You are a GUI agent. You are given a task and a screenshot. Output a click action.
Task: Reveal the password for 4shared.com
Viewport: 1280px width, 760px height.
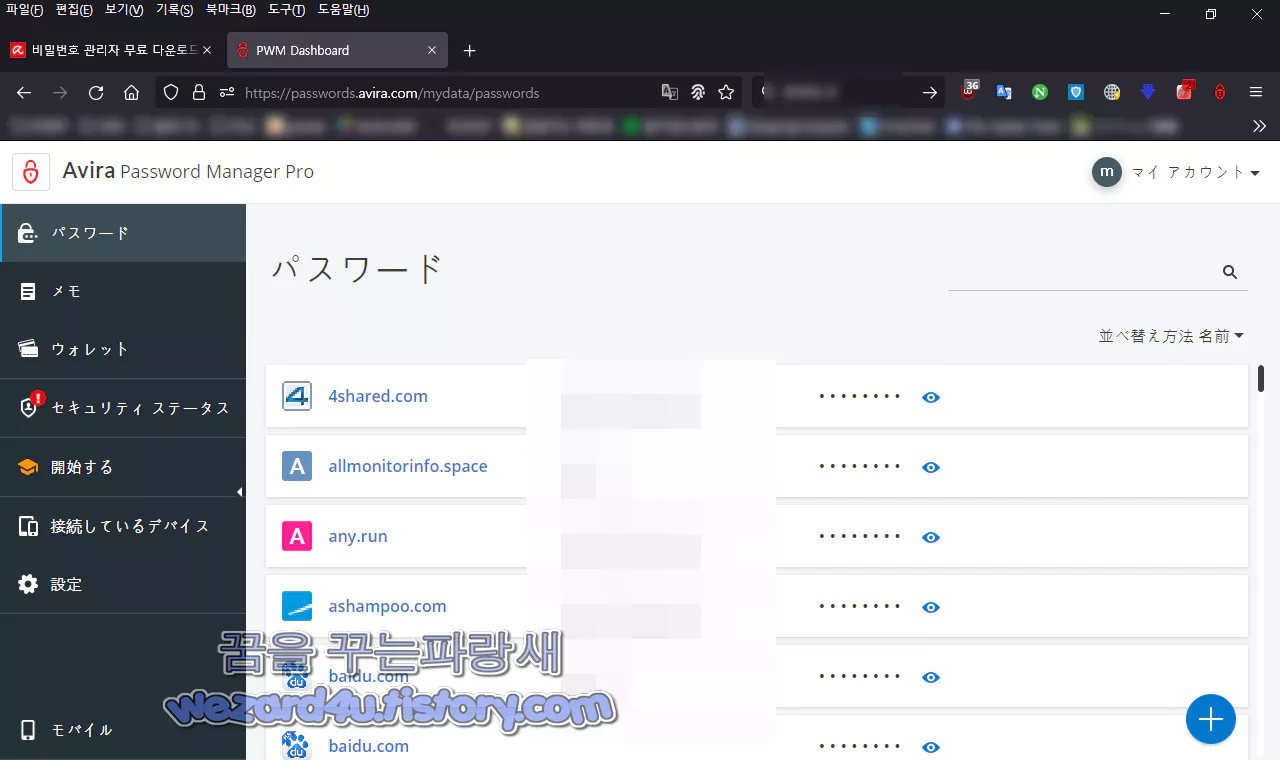click(x=930, y=397)
